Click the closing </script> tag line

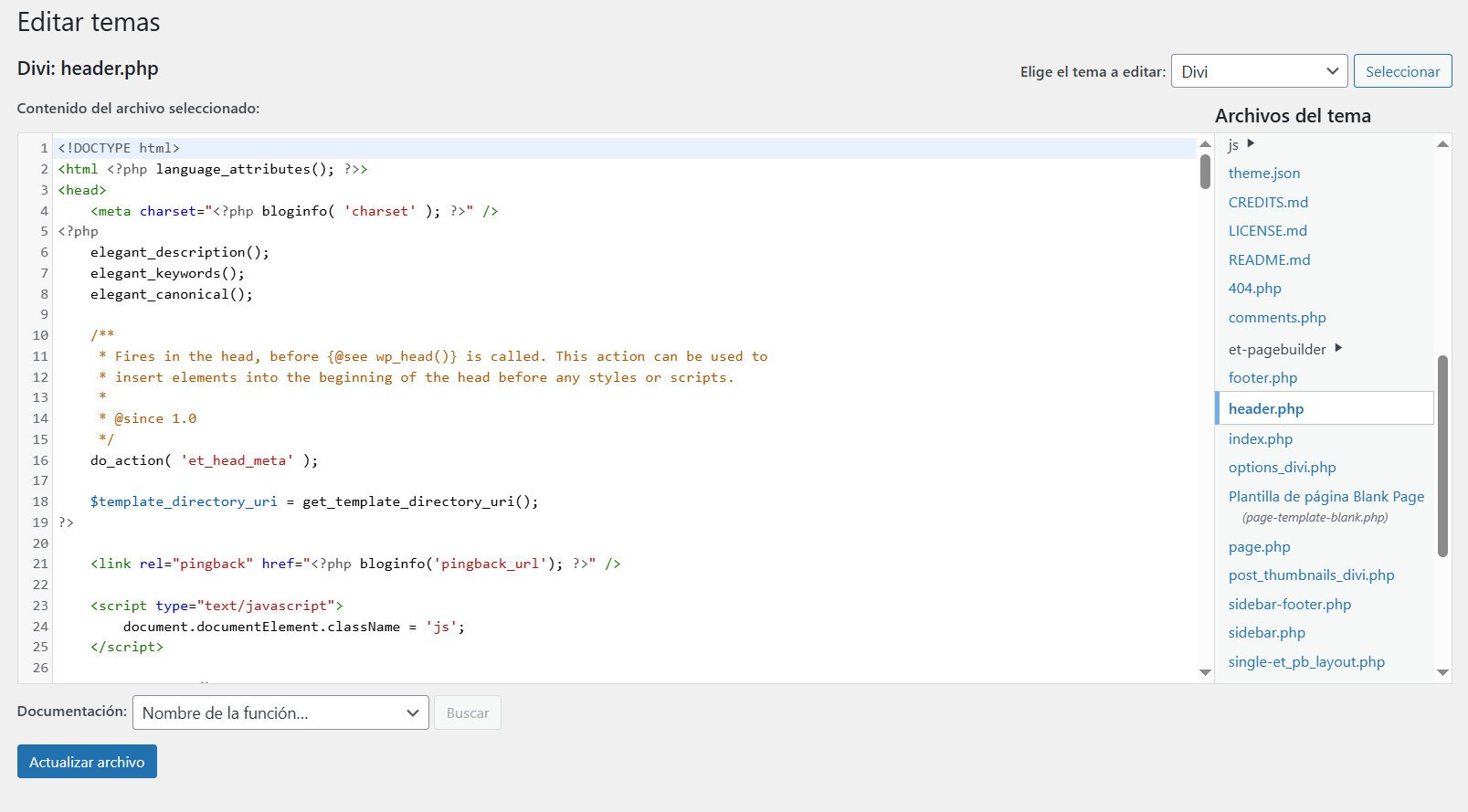pos(127,647)
